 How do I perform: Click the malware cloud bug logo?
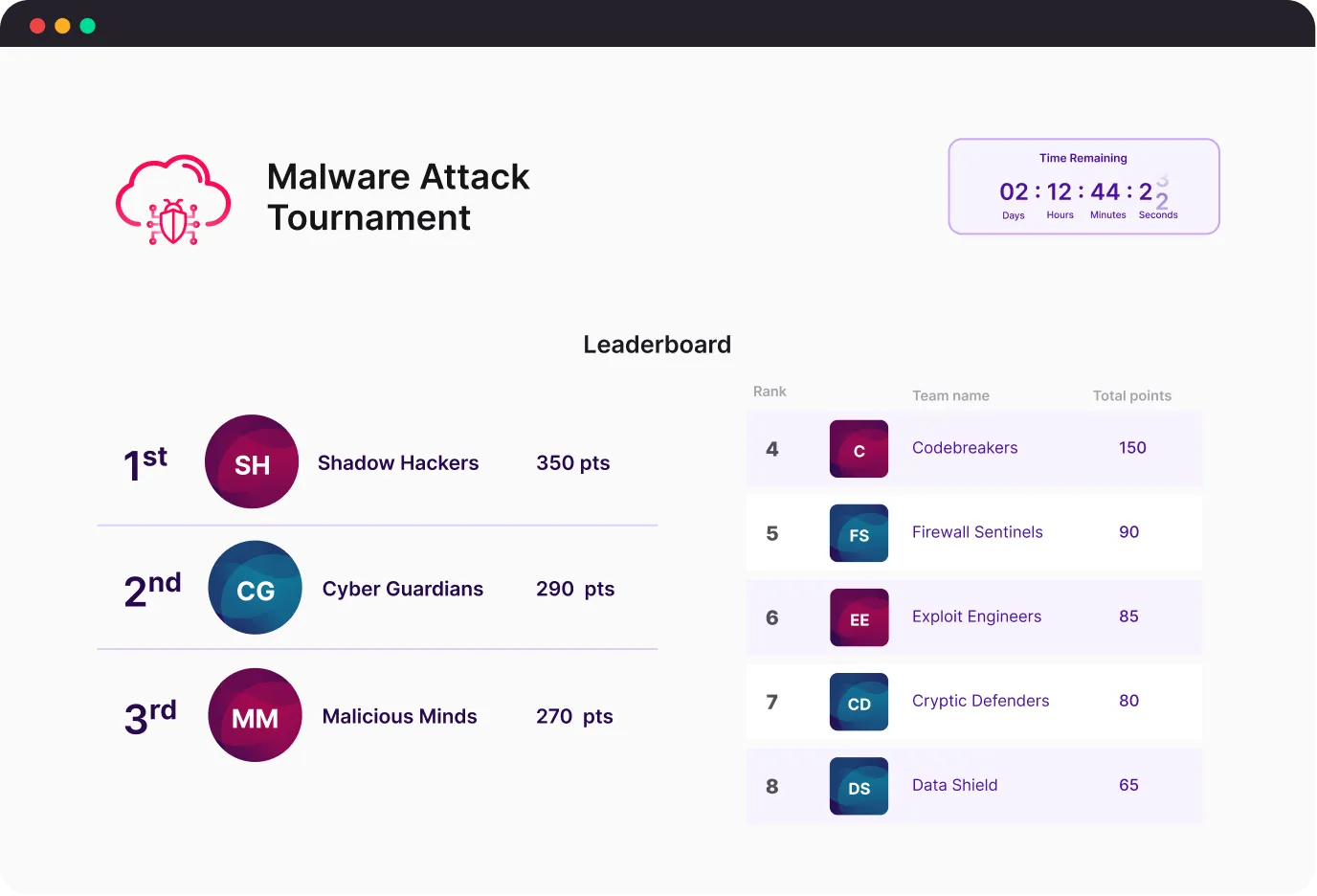coord(173,199)
